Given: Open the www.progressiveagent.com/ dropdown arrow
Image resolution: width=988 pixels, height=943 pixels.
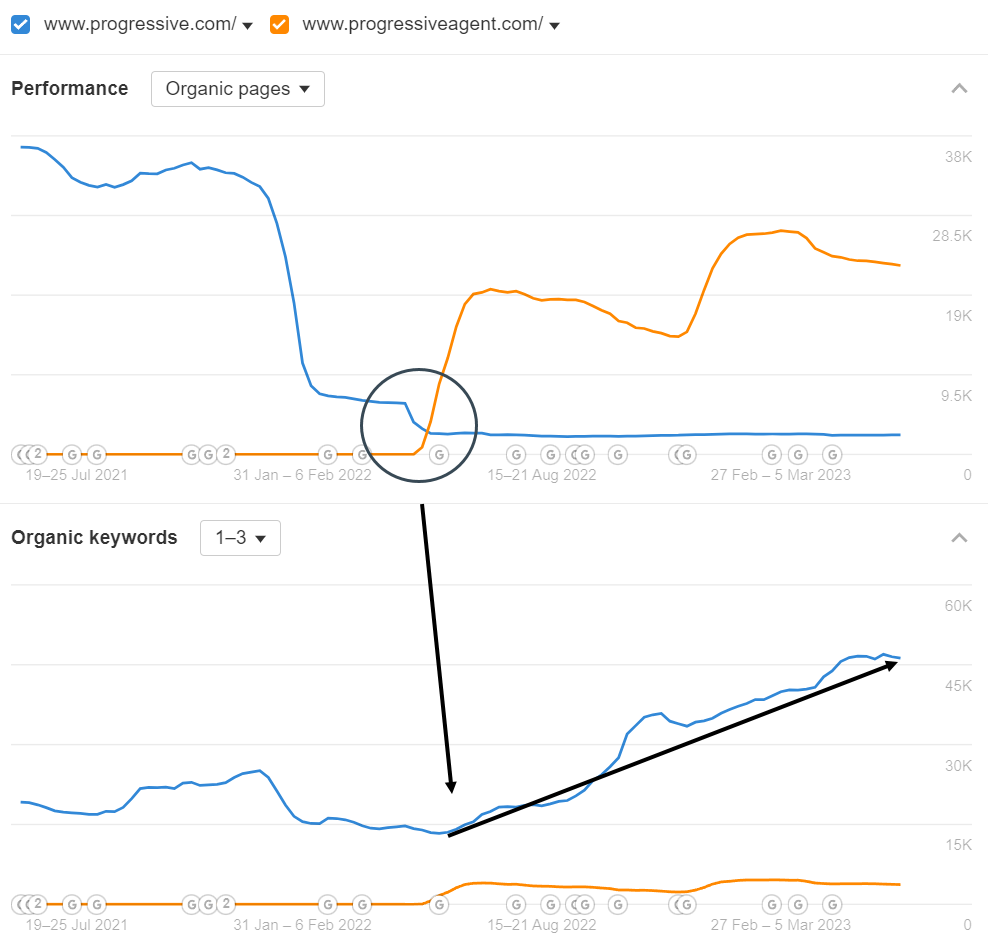Looking at the screenshot, I should (x=554, y=26).
